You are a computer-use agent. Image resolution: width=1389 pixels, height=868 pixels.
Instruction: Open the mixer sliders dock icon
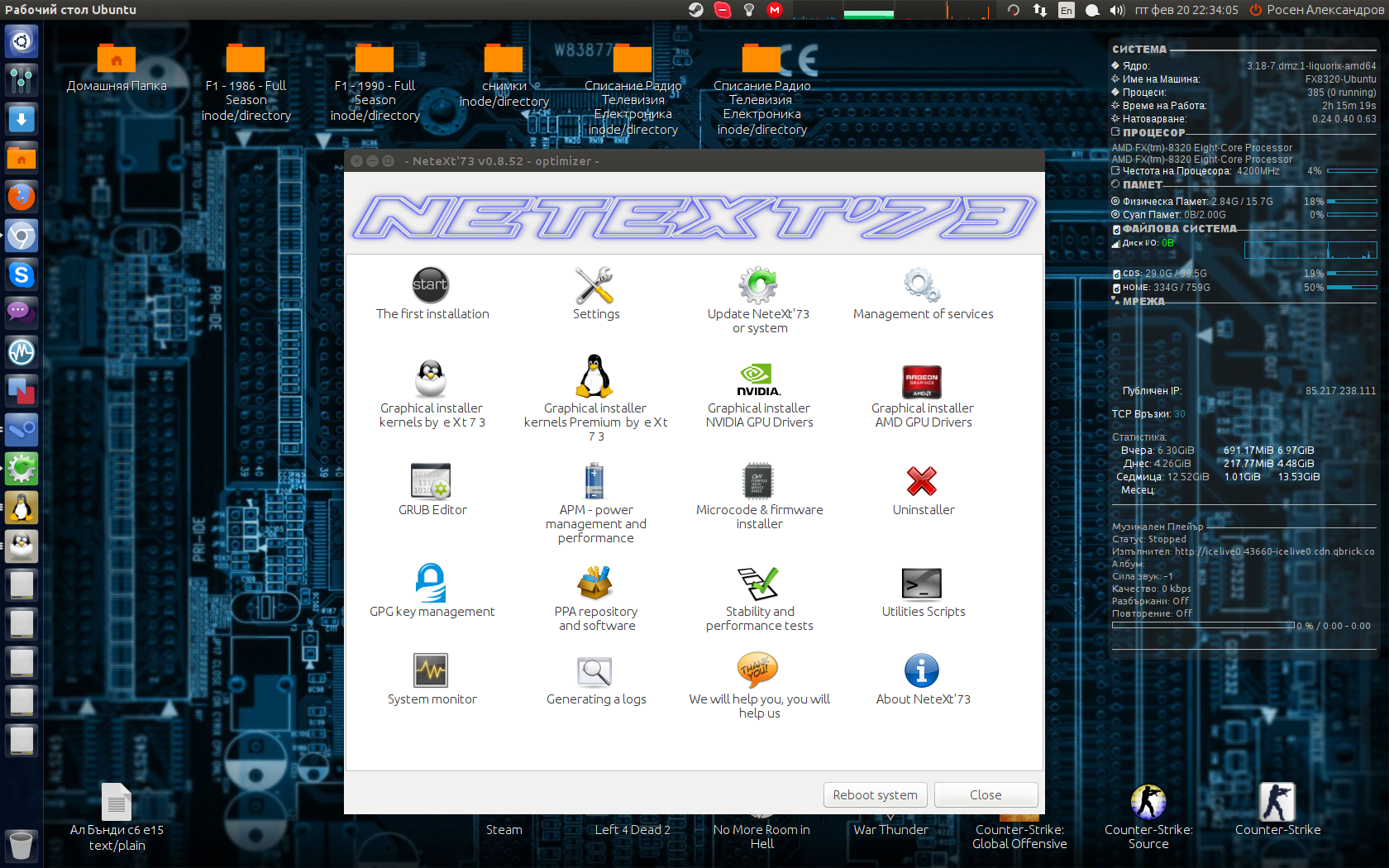click(21, 80)
